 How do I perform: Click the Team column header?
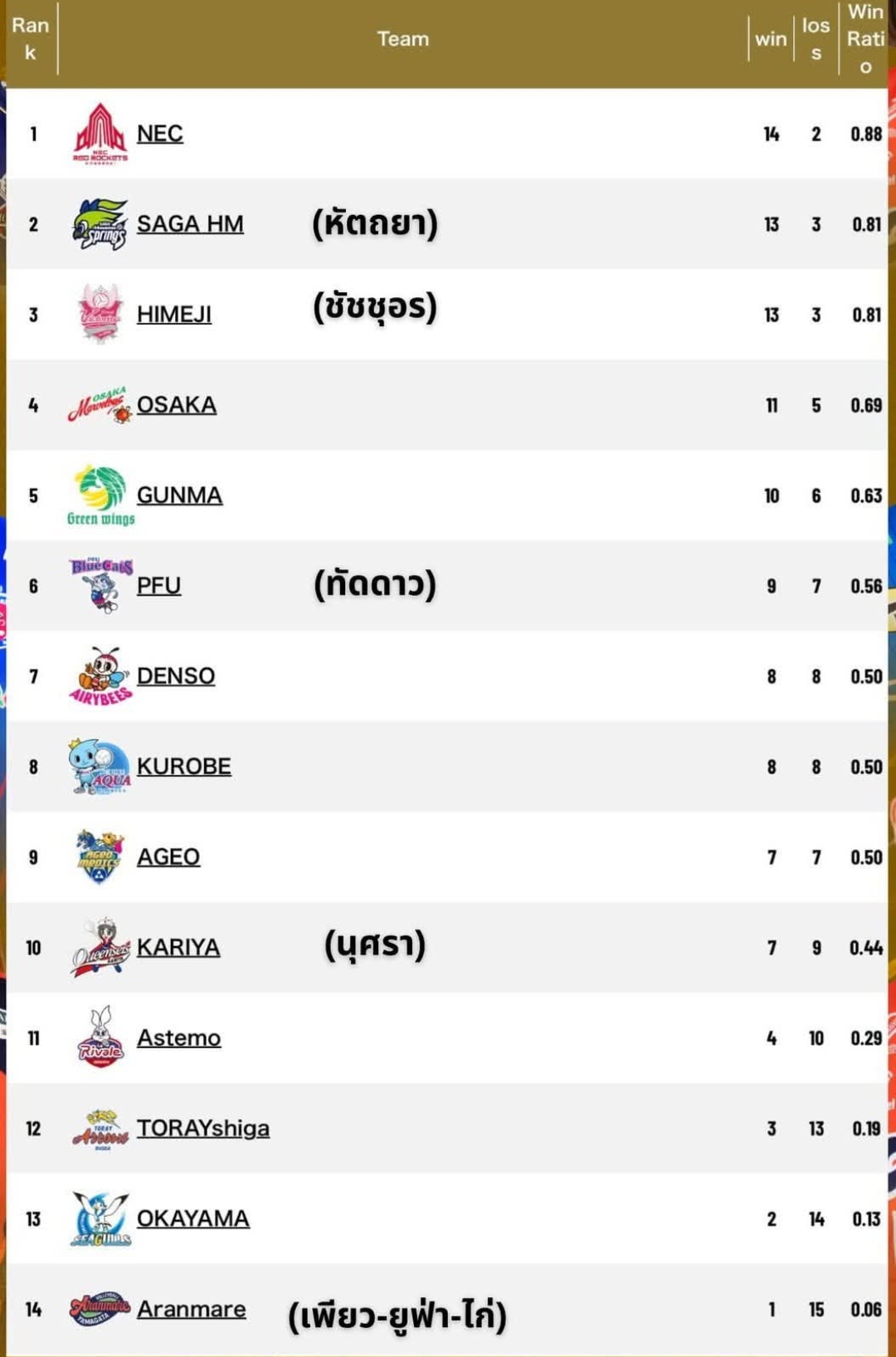point(402,39)
